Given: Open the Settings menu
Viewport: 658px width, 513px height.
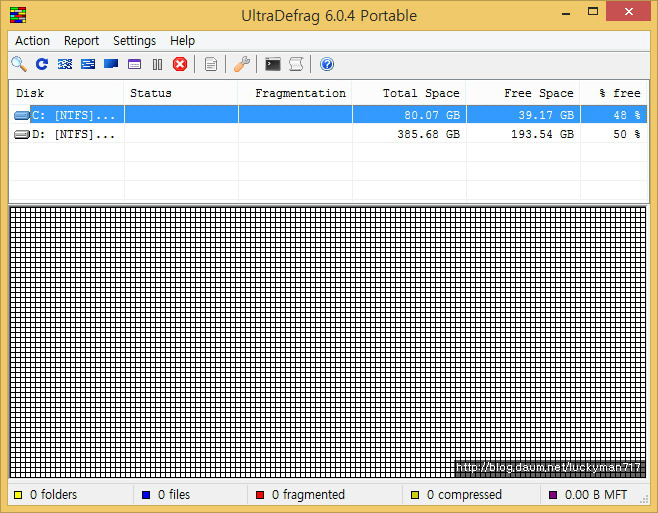Looking at the screenshot, I should (134, 41).
